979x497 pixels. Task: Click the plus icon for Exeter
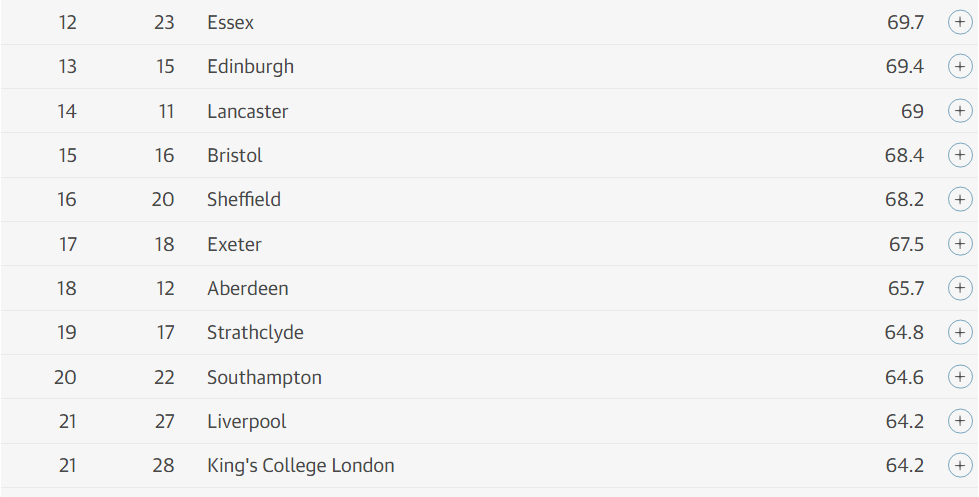pyautogui.click(x=960, y=244)
